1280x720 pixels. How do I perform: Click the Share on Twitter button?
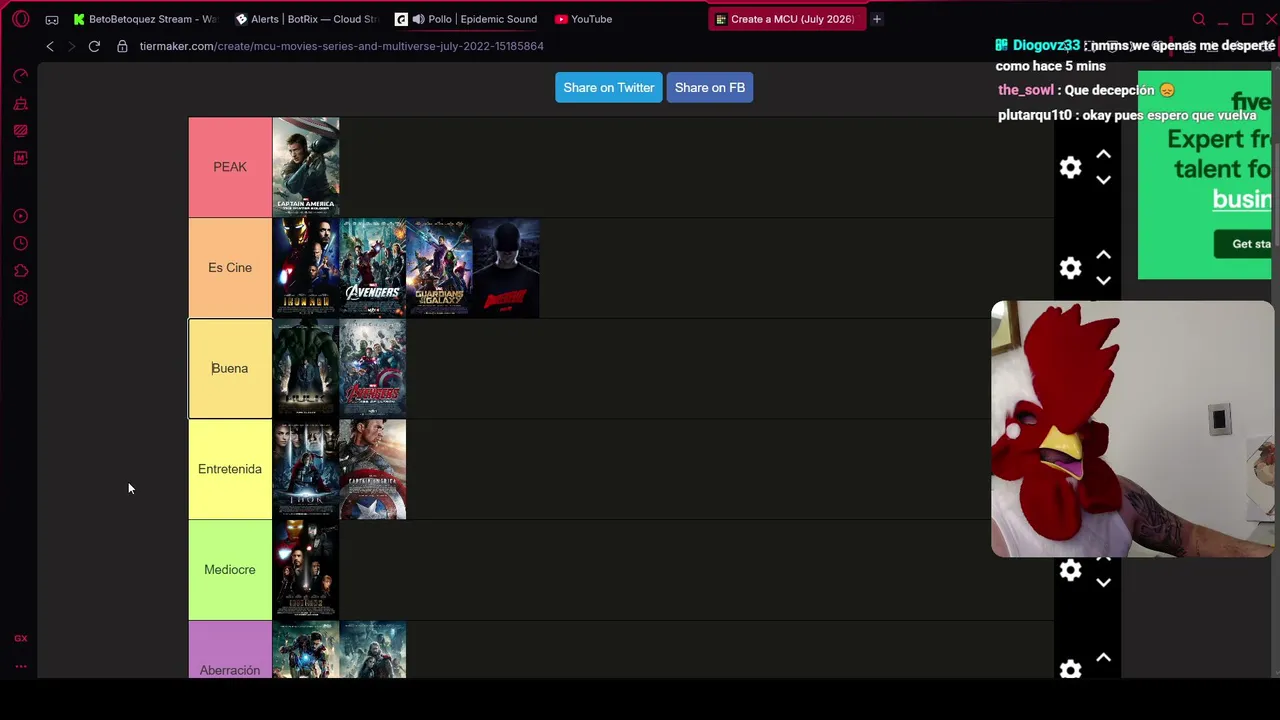pos(609,88)
